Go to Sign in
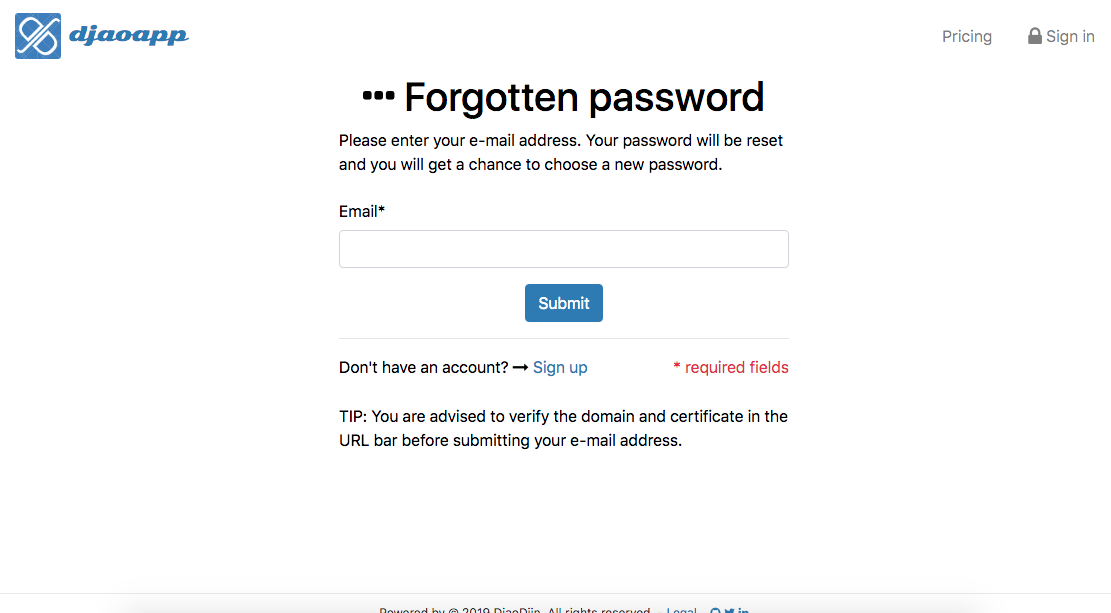 pos(1061,36)
